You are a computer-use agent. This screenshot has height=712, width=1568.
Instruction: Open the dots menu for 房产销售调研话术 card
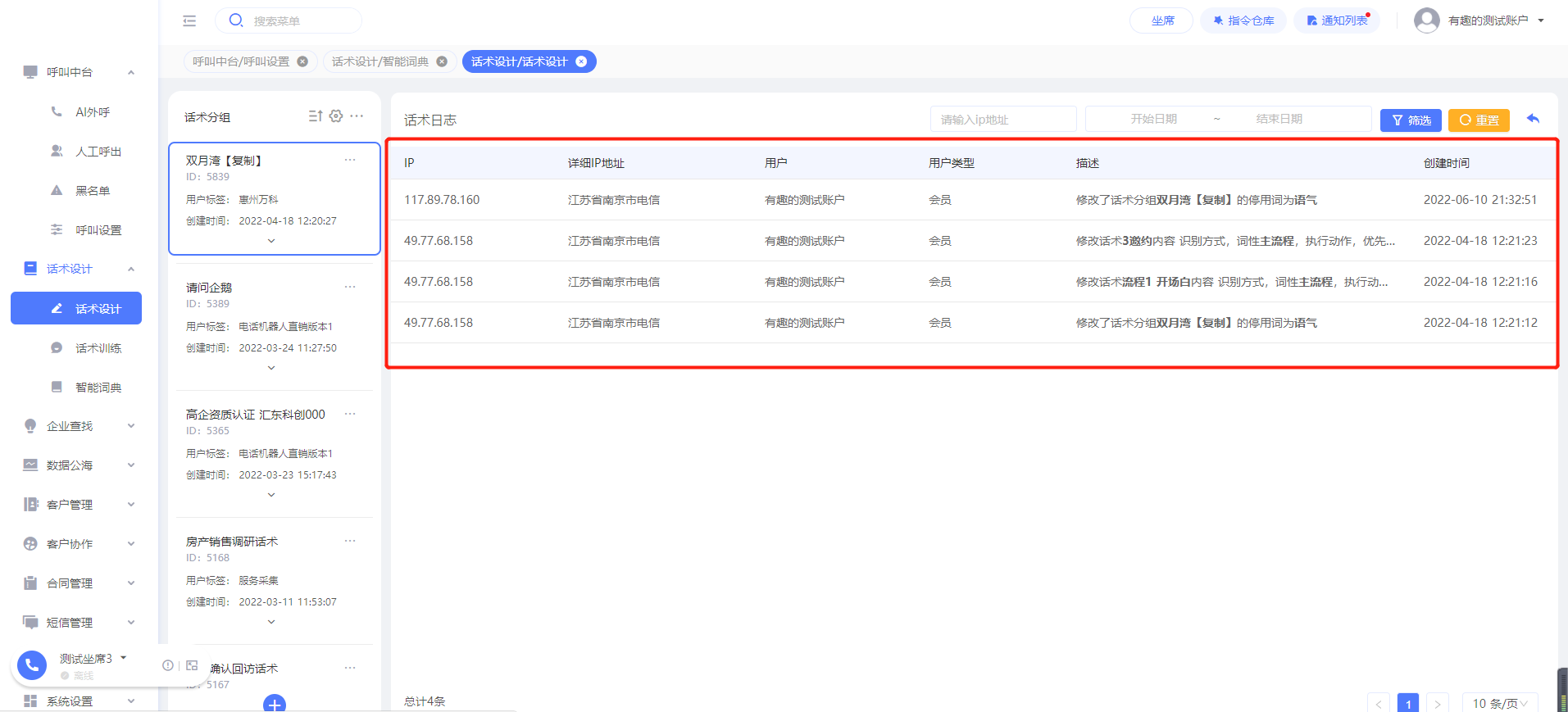click(x=350, y=541)
